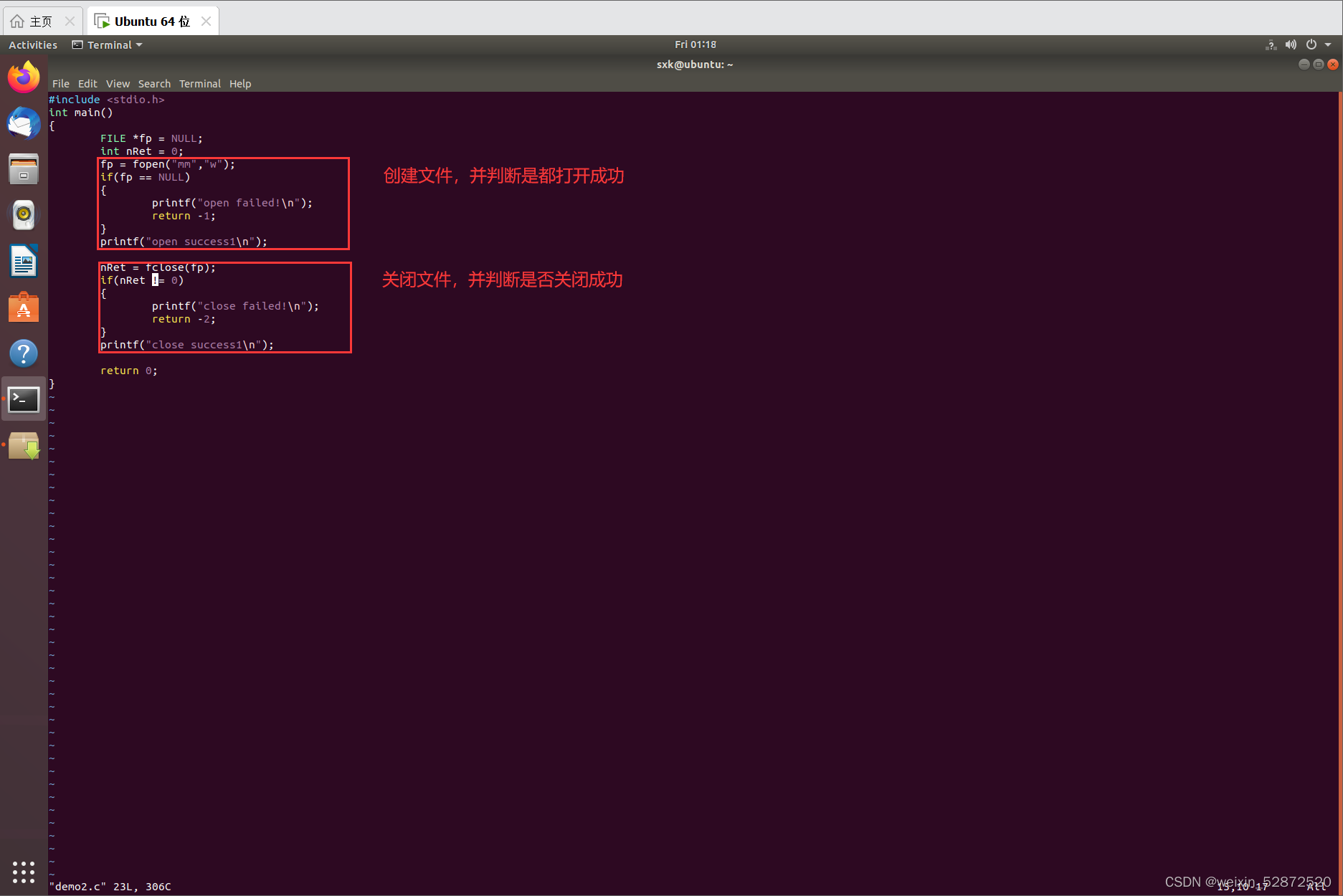Open network status indicator in top bar
This screenshot has height=896, width=1343.
point(1271,44)
